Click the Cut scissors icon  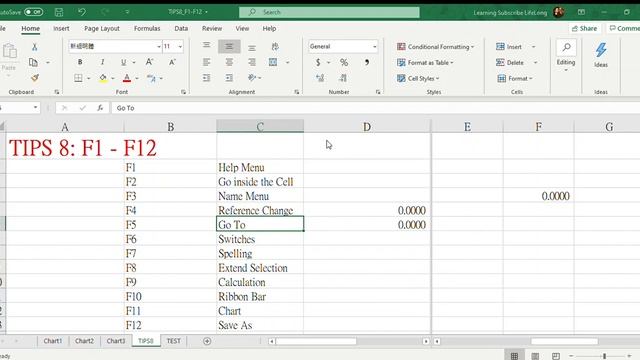click(x=35, y=47)
